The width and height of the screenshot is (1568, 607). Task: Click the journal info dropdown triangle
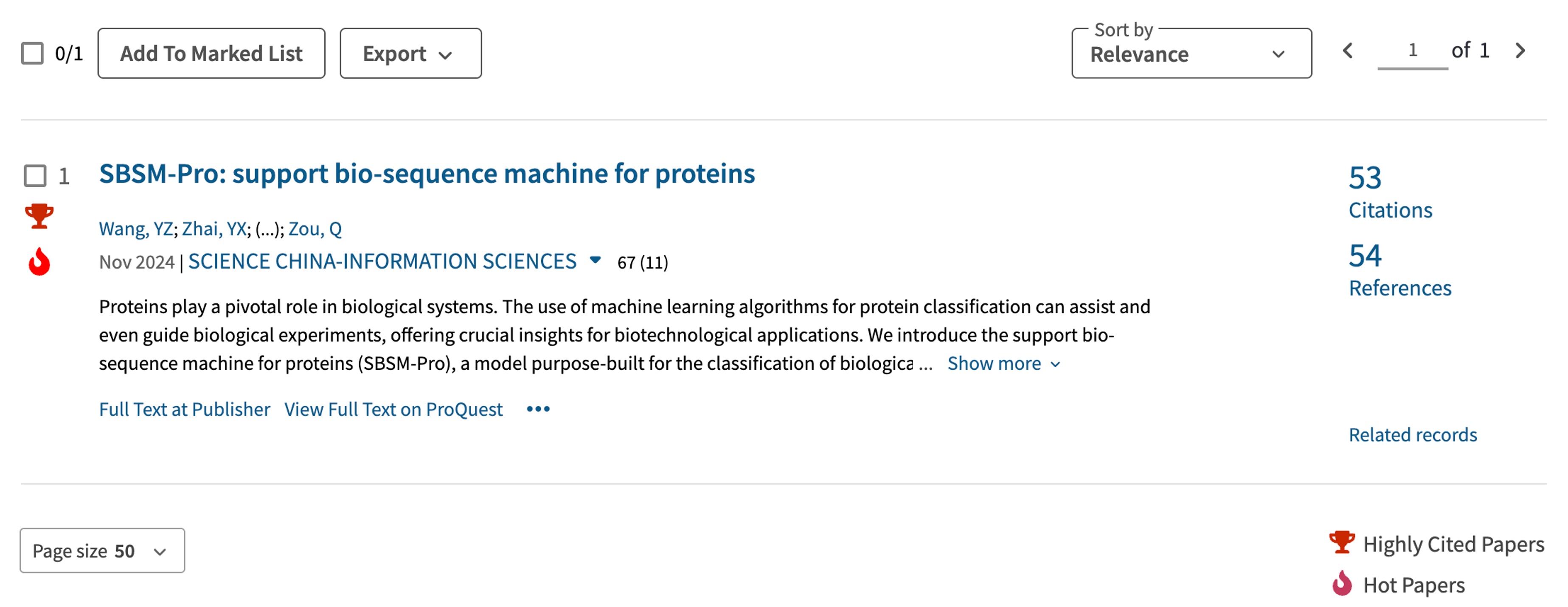595,261
